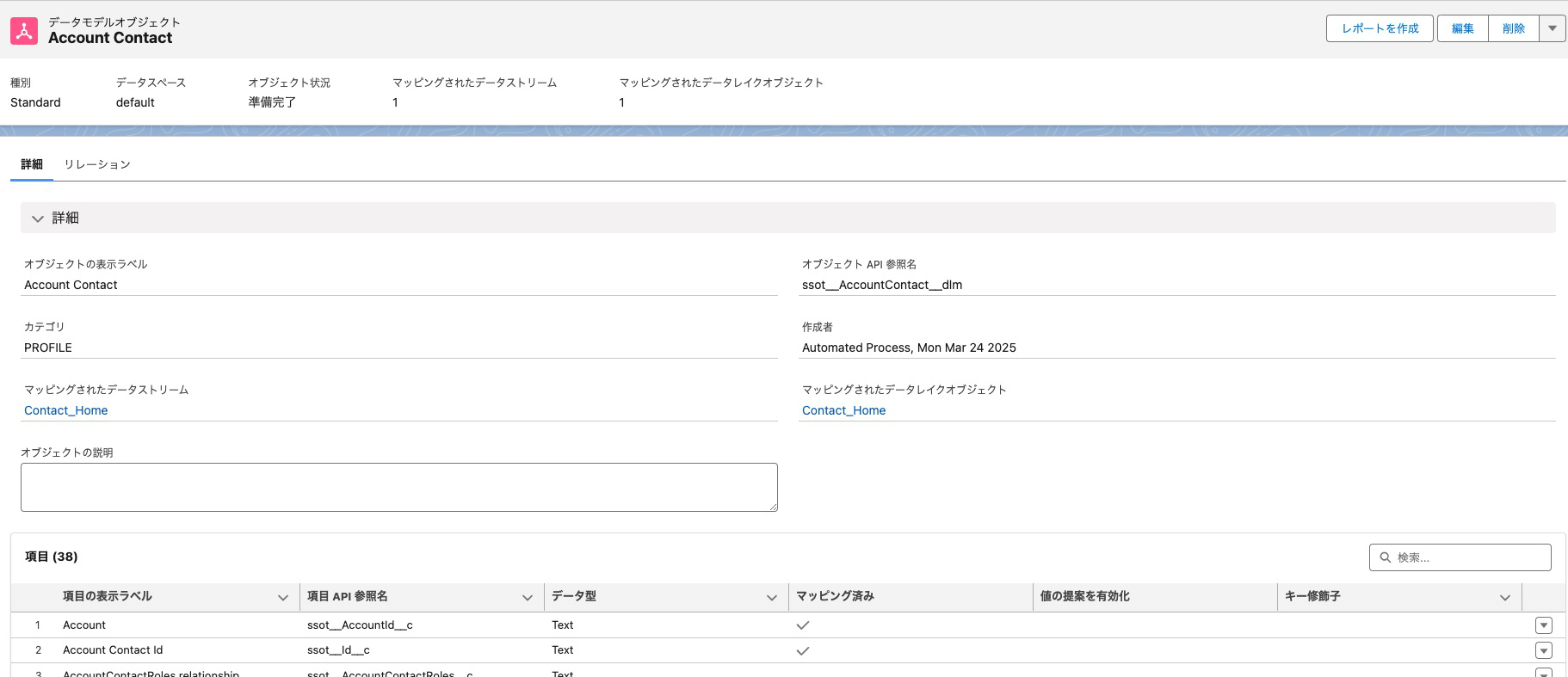
Task: Click the マッピング済み column header
Action: (835, 596)
